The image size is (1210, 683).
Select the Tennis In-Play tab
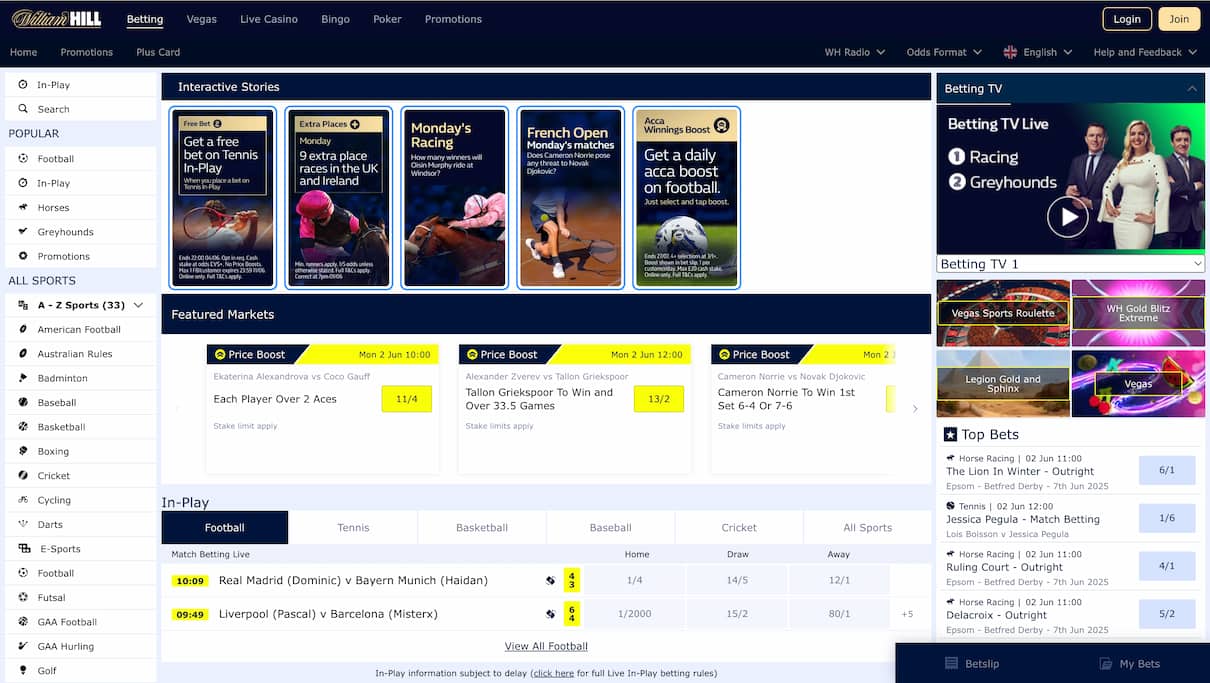353,527
